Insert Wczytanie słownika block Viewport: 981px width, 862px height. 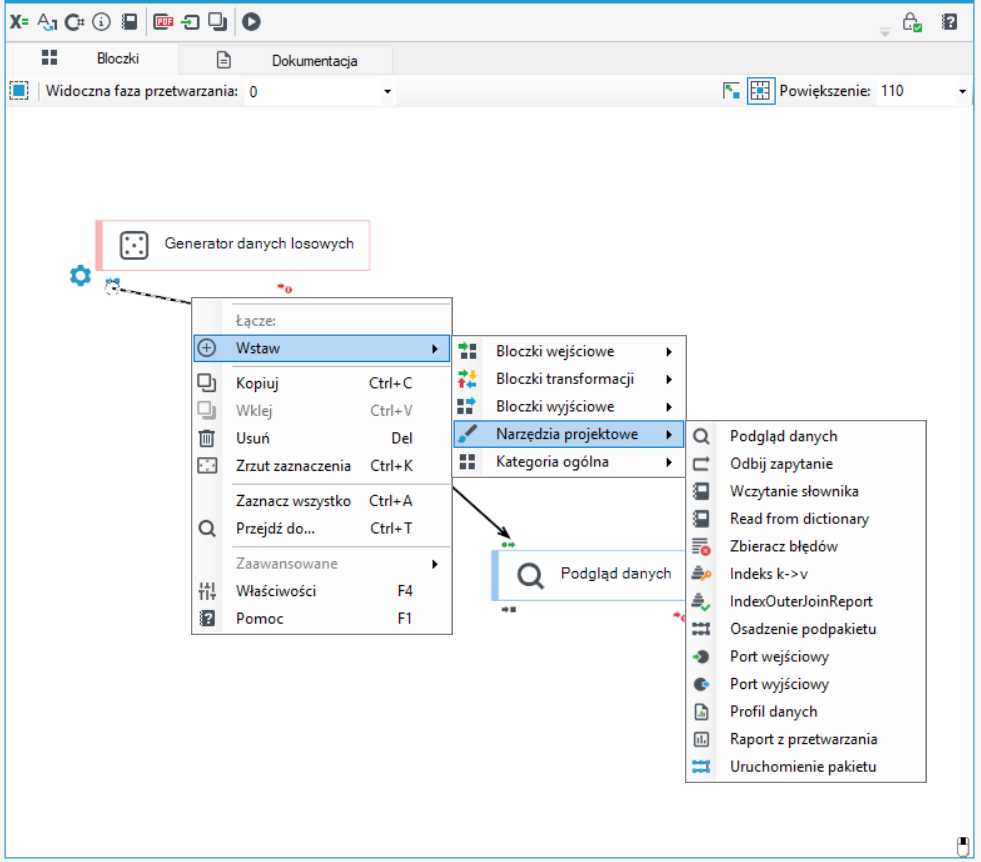point(806,491)
